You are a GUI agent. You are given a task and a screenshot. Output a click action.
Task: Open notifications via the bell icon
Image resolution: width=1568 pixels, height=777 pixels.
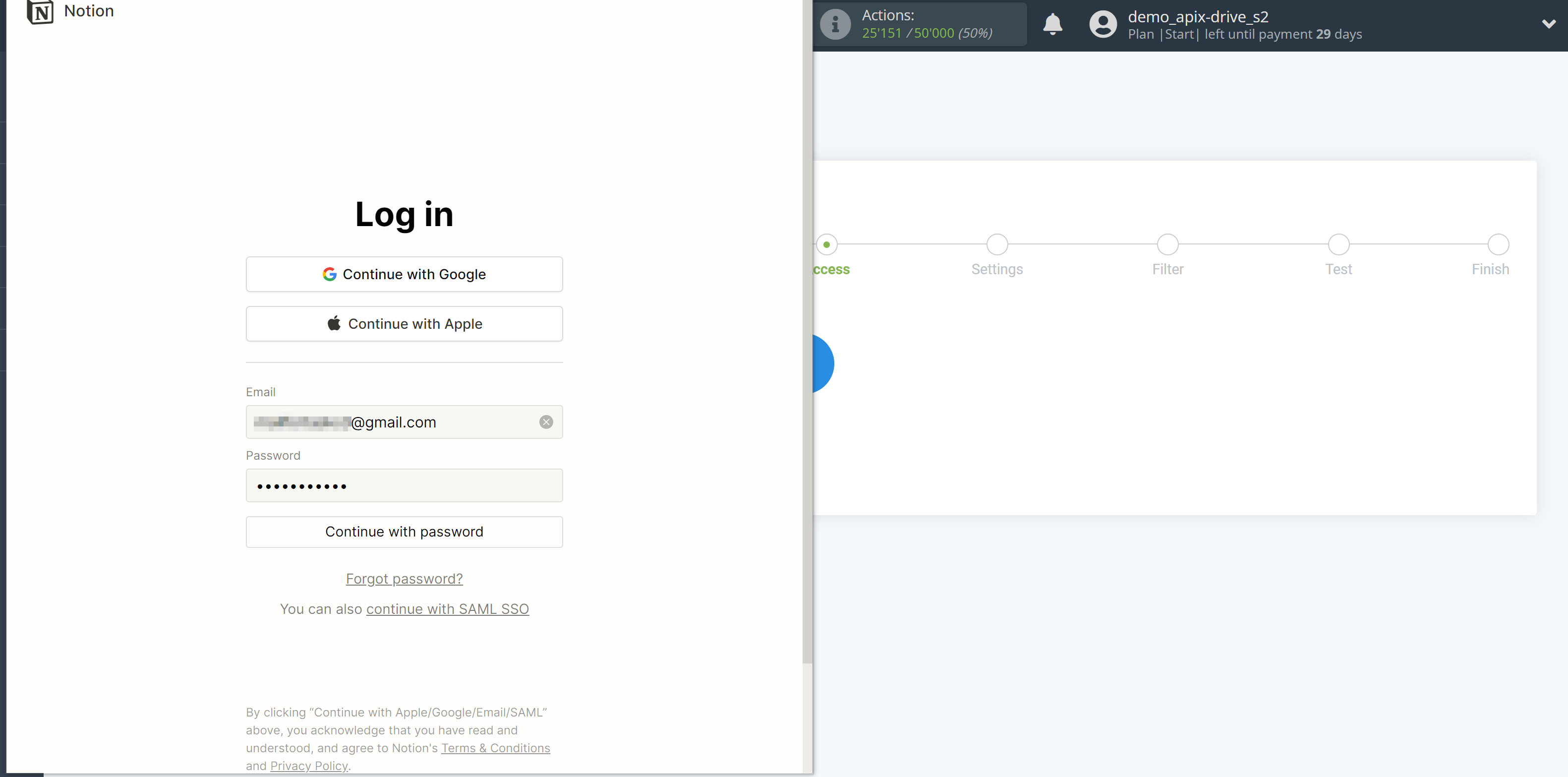tap(1052, 24)
